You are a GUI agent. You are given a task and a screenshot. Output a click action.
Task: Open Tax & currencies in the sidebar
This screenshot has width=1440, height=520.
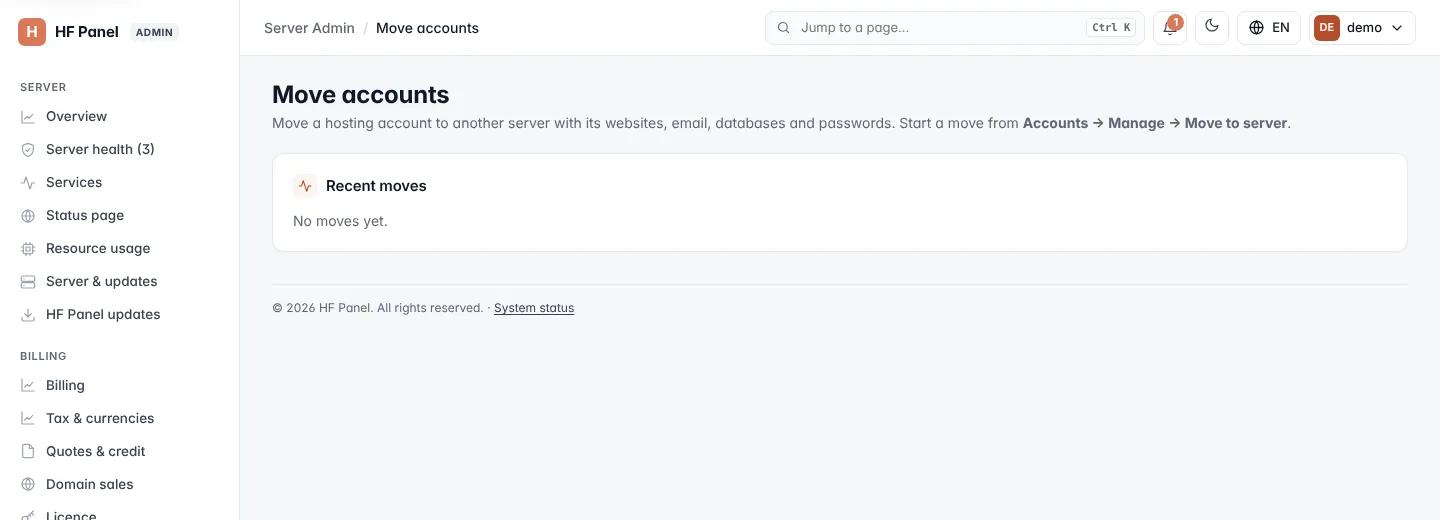pos(120,418)
